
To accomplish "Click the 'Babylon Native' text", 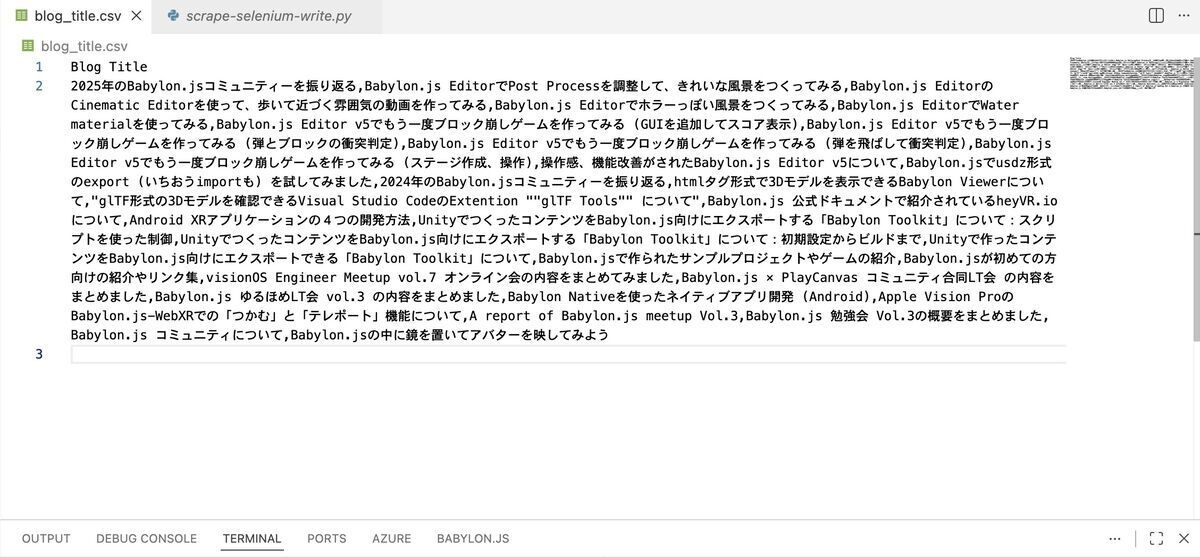I will click(x=562, y=297).
